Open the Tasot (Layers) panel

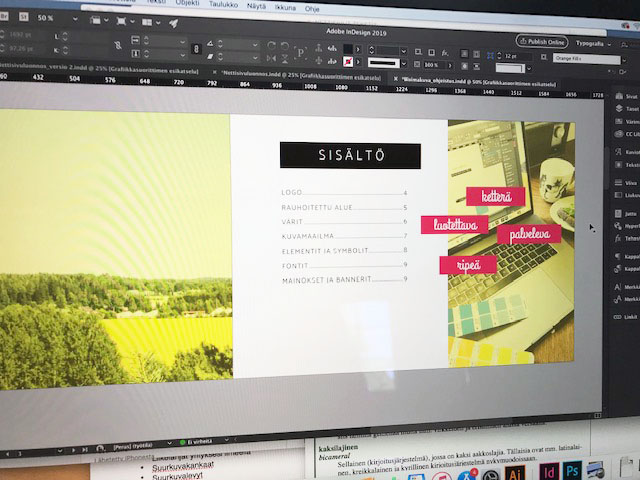[x=627, y=109]
